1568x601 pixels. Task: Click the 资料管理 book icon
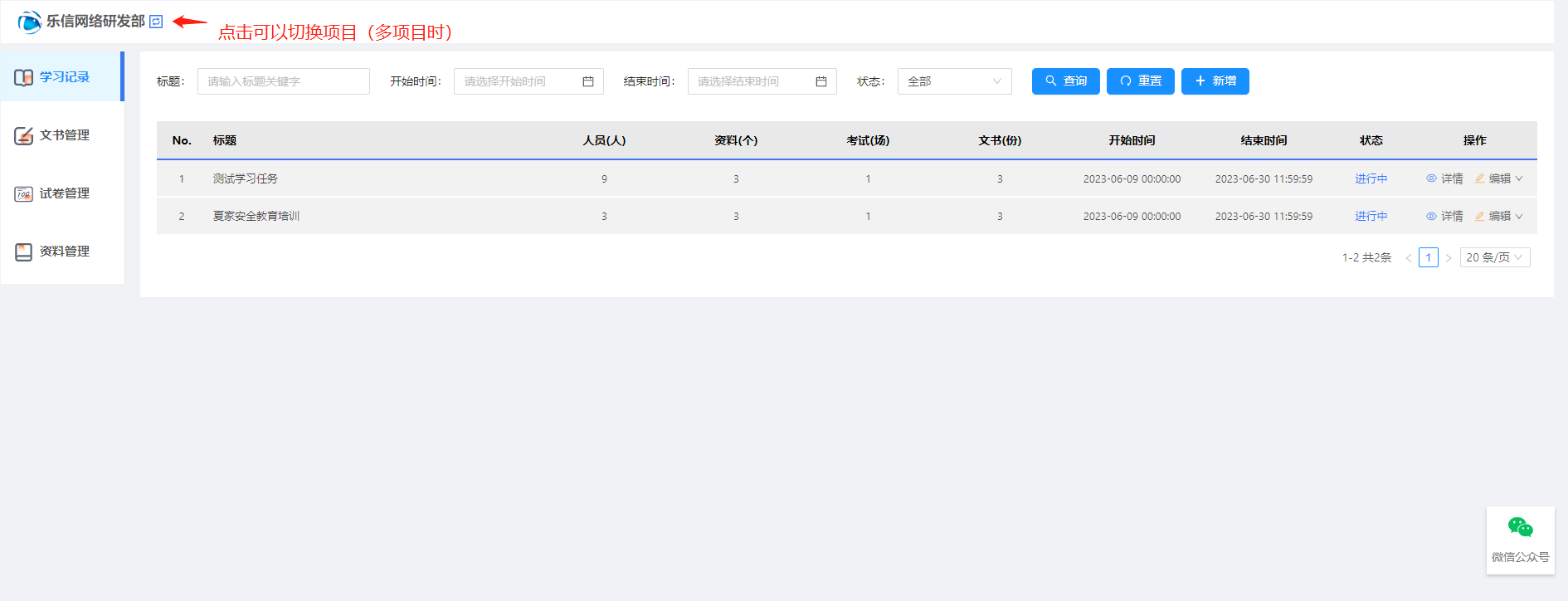24,252
